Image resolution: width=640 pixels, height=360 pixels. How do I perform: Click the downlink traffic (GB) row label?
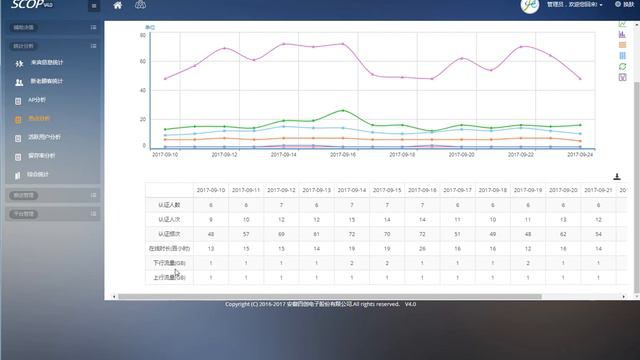click(169, 263)
